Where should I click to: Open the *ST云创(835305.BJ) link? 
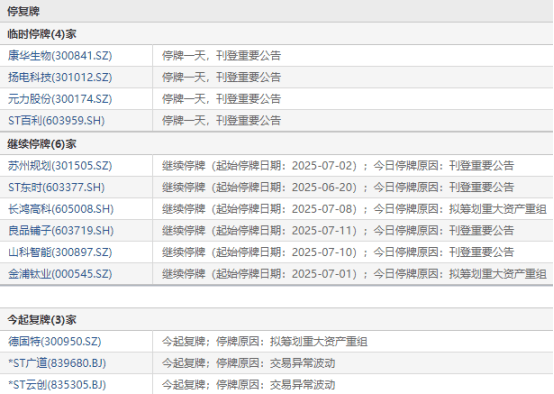click(x=57, y=384)
